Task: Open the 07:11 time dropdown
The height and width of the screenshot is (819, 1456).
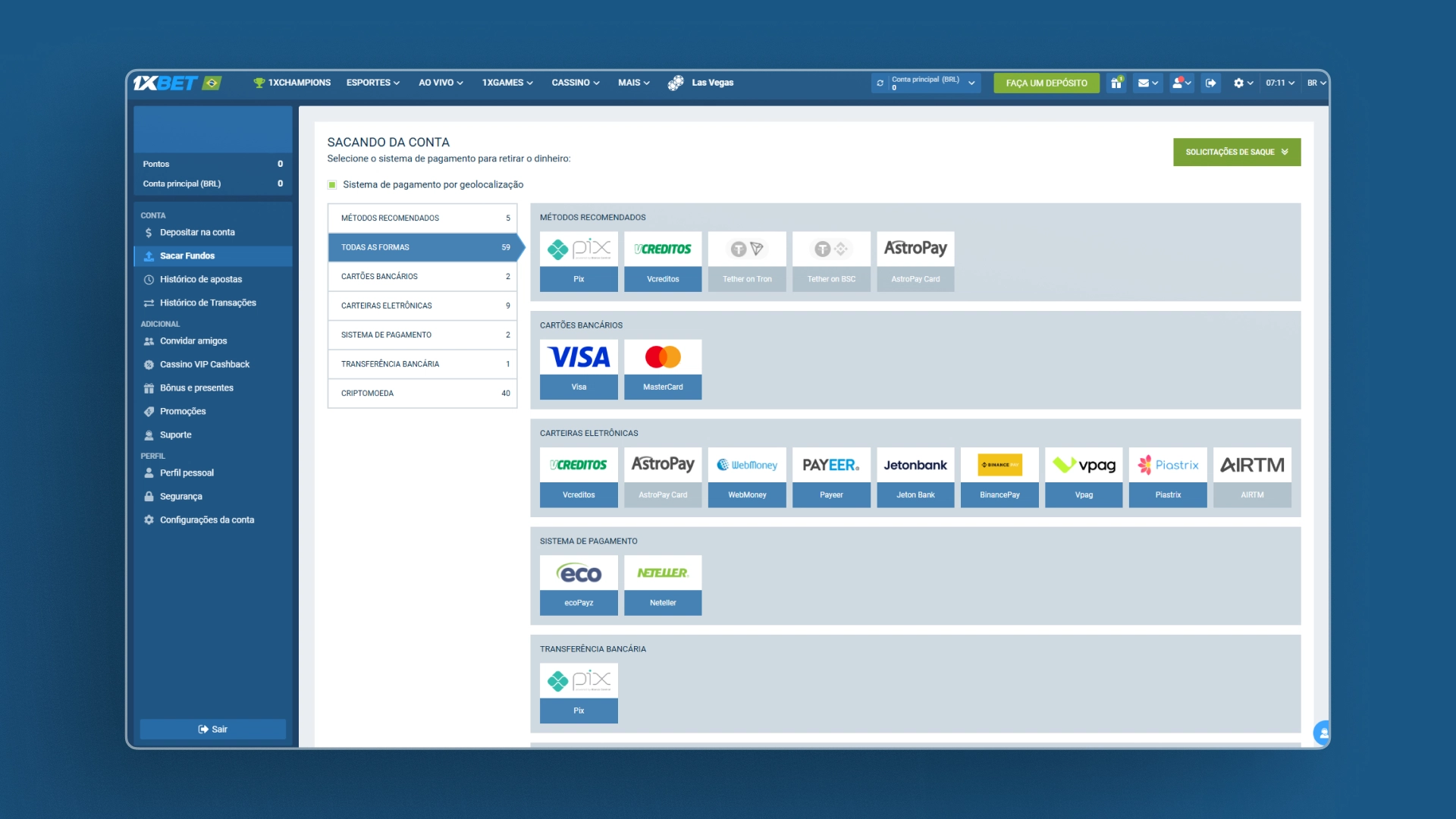Action: 1280,83
